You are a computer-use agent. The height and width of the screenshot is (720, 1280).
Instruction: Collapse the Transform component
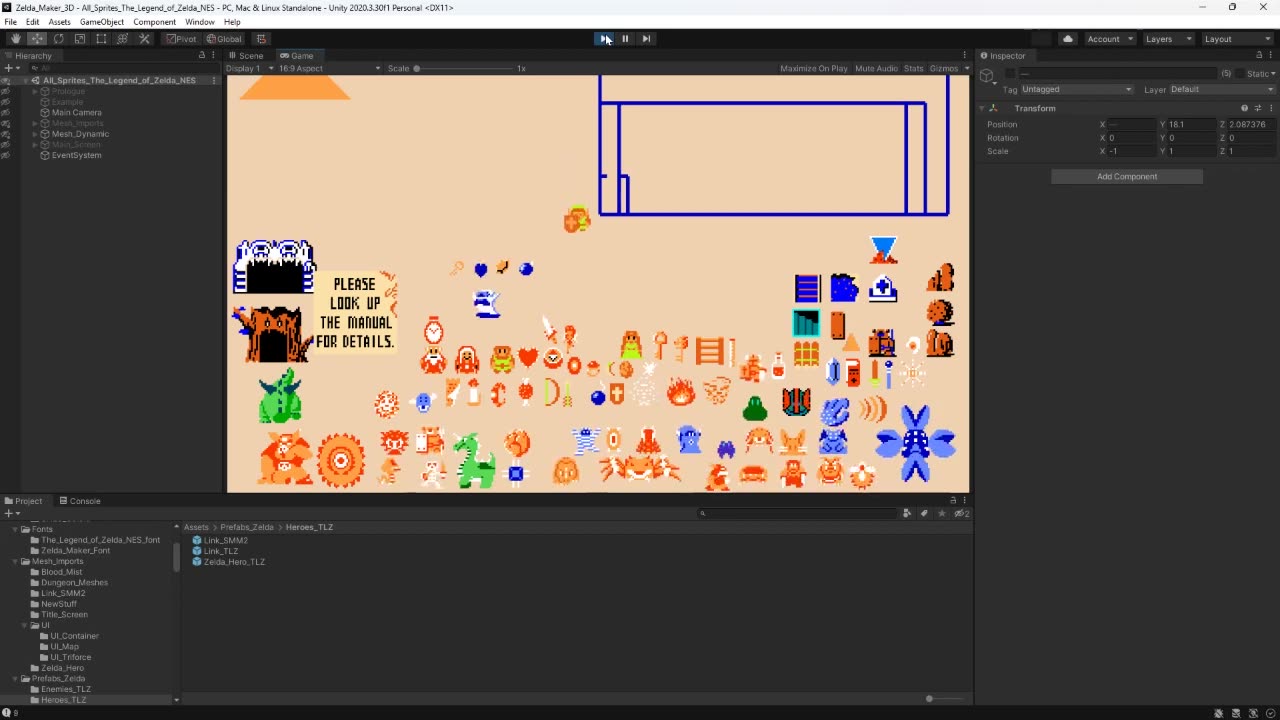(982, 108)
